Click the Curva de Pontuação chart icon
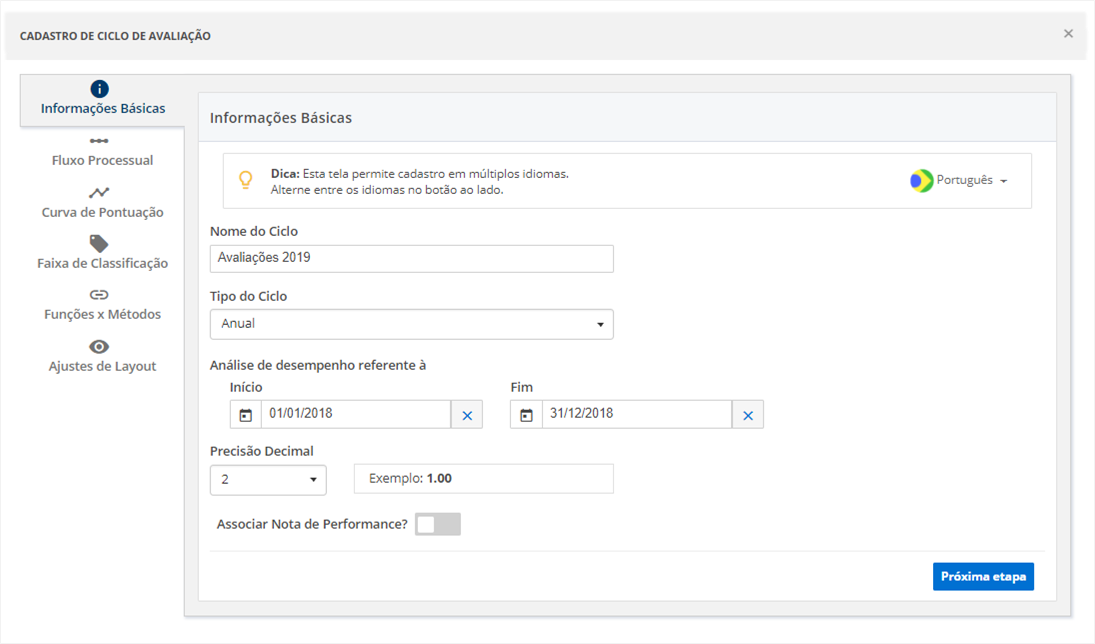 click(99, 193)
